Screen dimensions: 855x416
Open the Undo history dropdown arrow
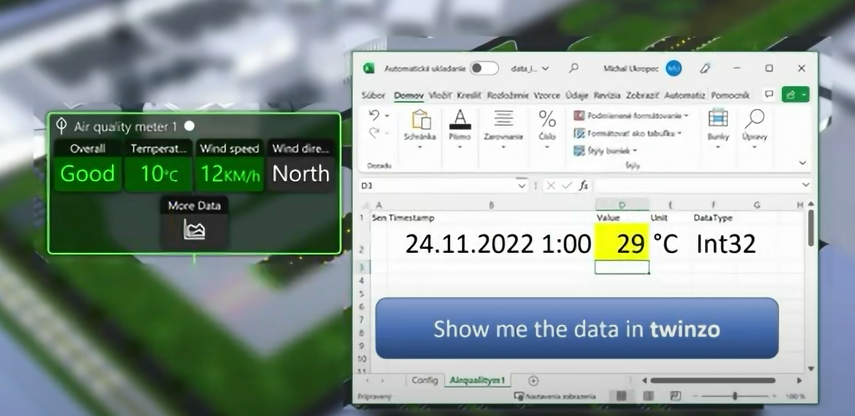point(387,116)
